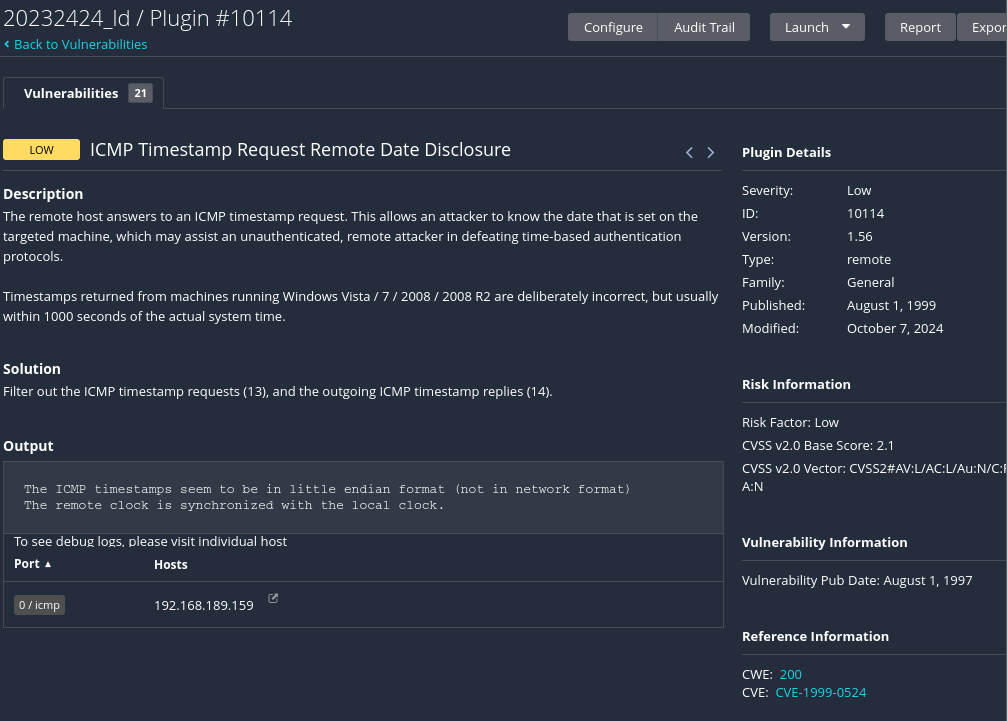Open host 192.168.189.159 external link icon

tap(274, 599)
